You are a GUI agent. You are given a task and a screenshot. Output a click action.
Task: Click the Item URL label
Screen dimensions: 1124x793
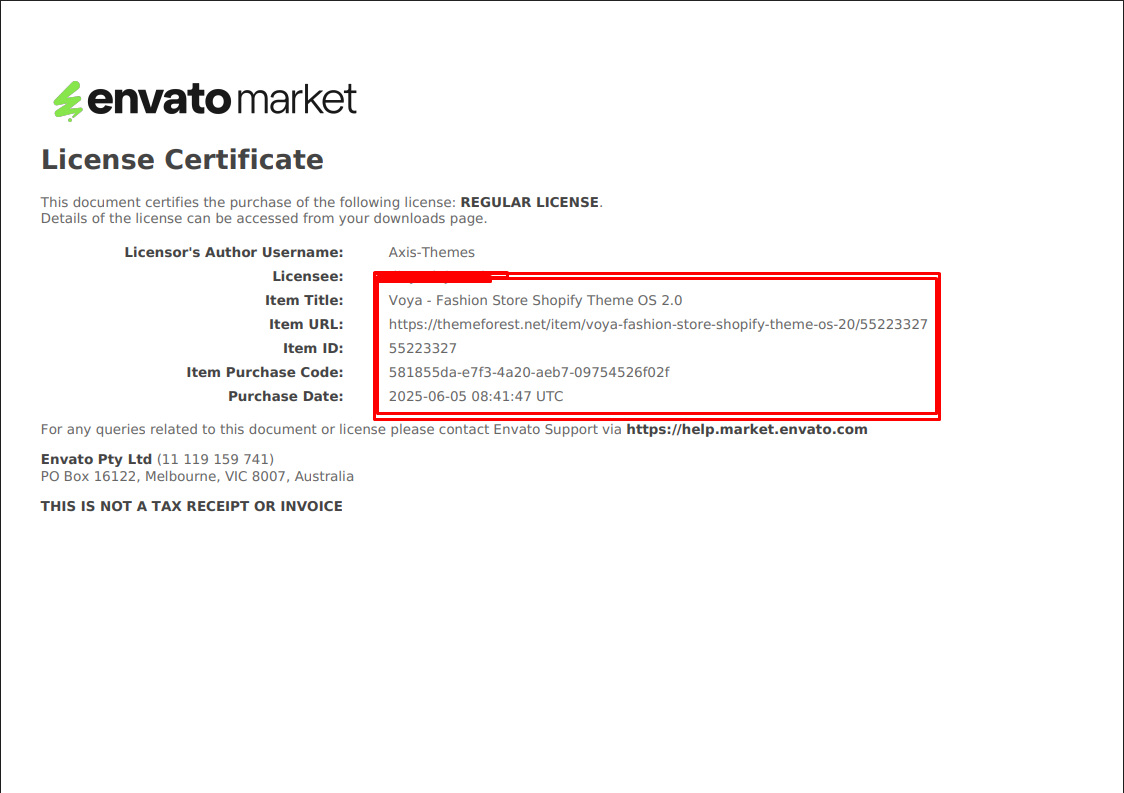pos(306,324)
